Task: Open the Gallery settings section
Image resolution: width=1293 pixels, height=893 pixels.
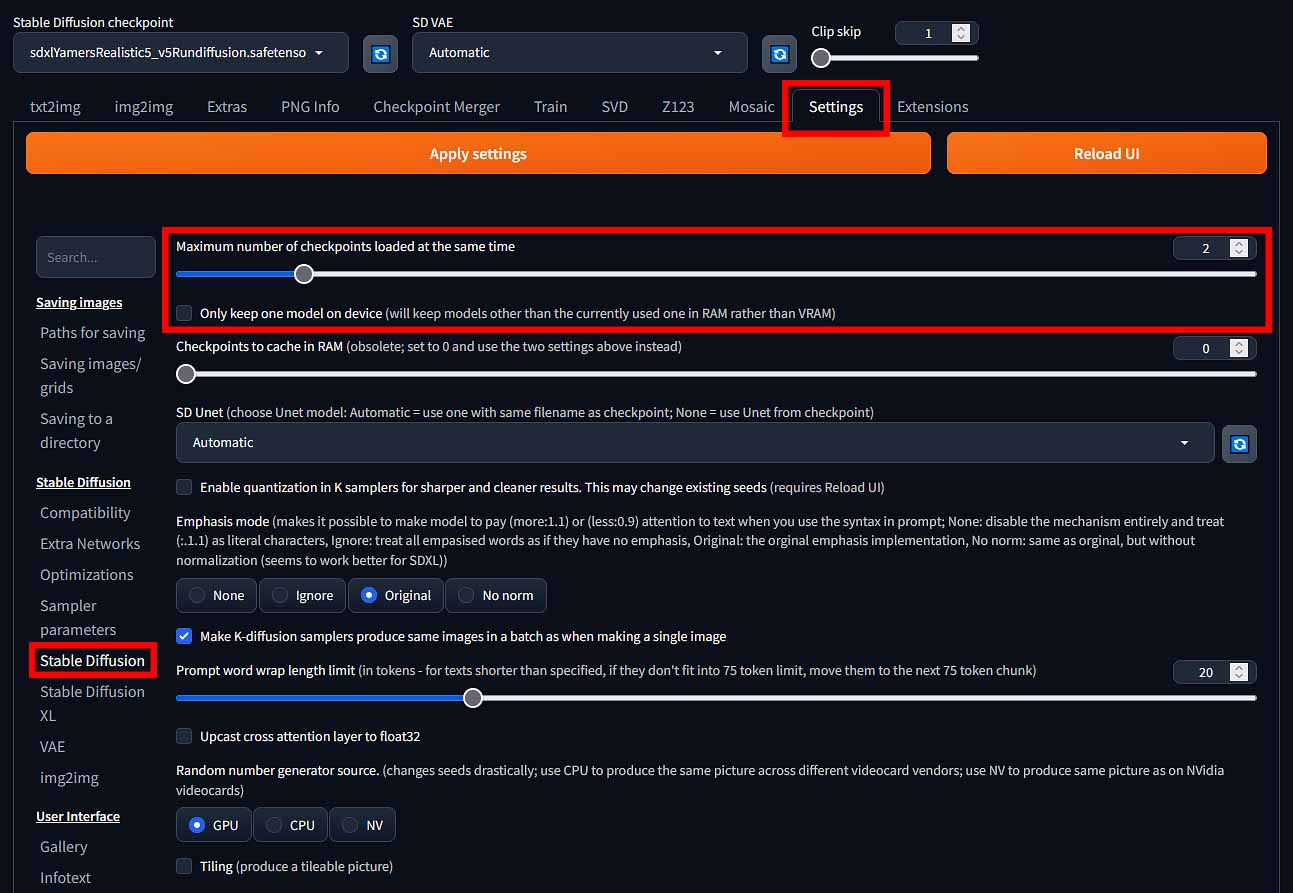Action: pyautogui.click(x=64, y=847)
